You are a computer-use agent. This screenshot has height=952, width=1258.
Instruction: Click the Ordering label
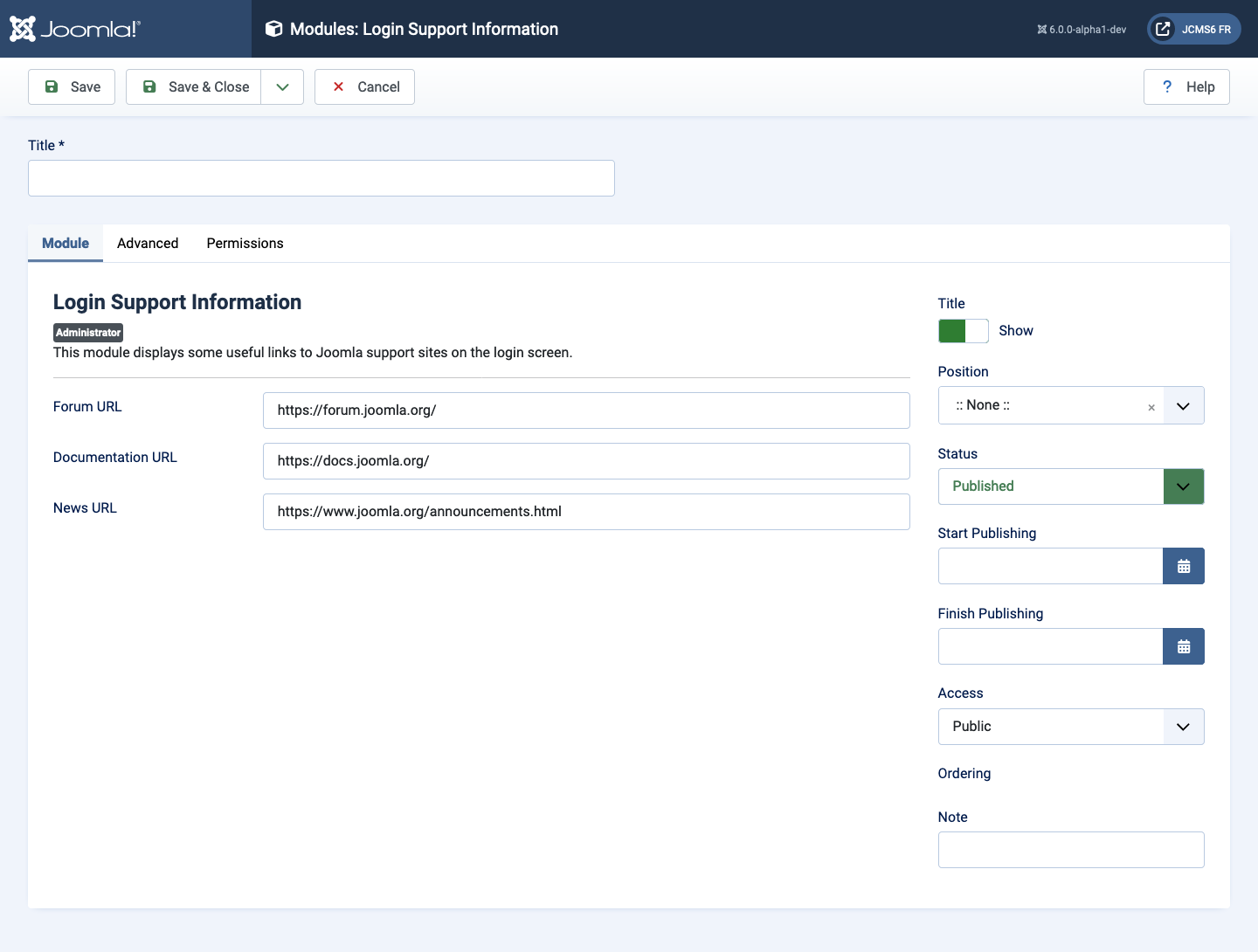click(x=964, y=774)
